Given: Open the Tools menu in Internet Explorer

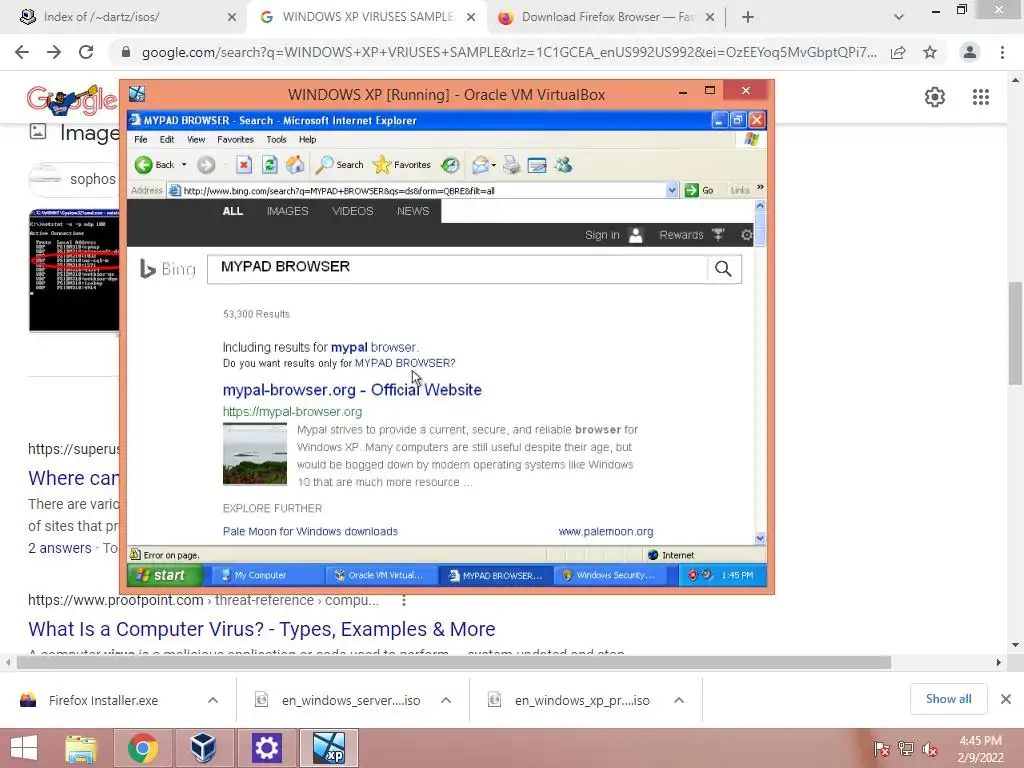Looking at the screenshot, I should point(276,139).
